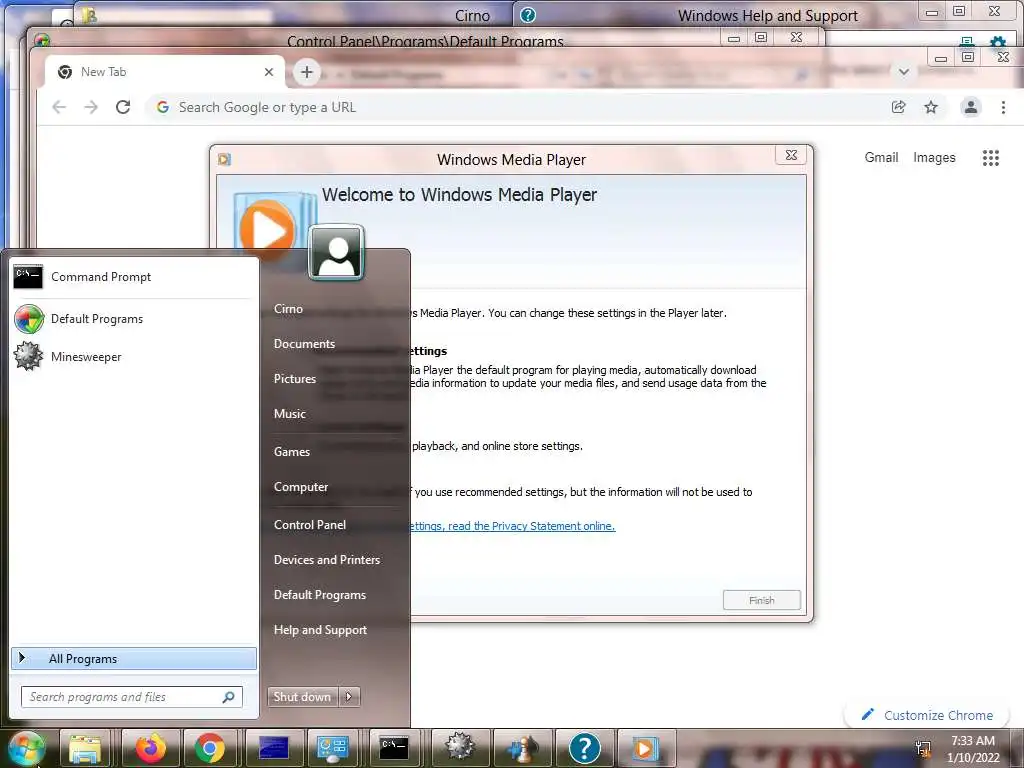Click the Search programs and files box
This screenshot has width=1024, height=768.
pos(131,697)
